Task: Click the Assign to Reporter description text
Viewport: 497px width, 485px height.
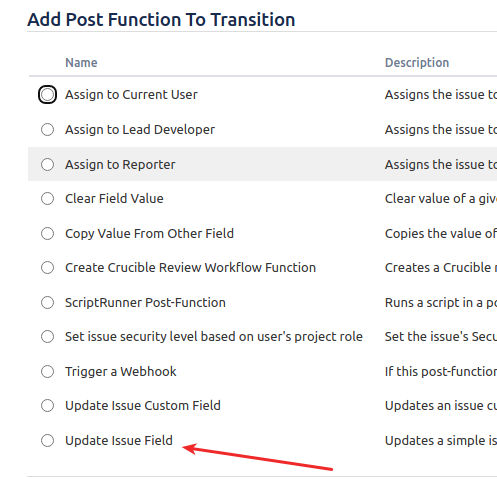Action: click(441, 164)
